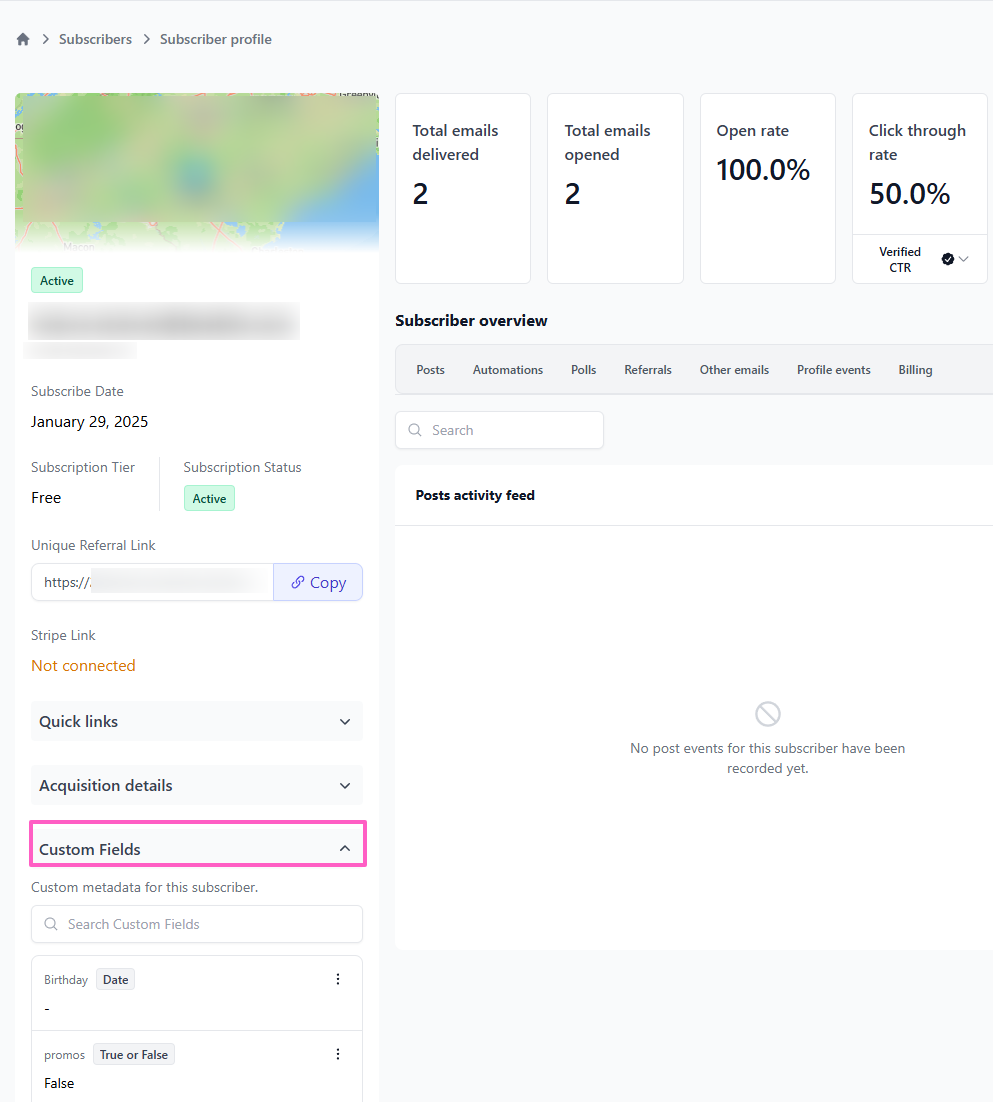This screenshot has width=993, height=1102.
Task: Click the subscriber location map thumbnail
Action: point(197,170)
